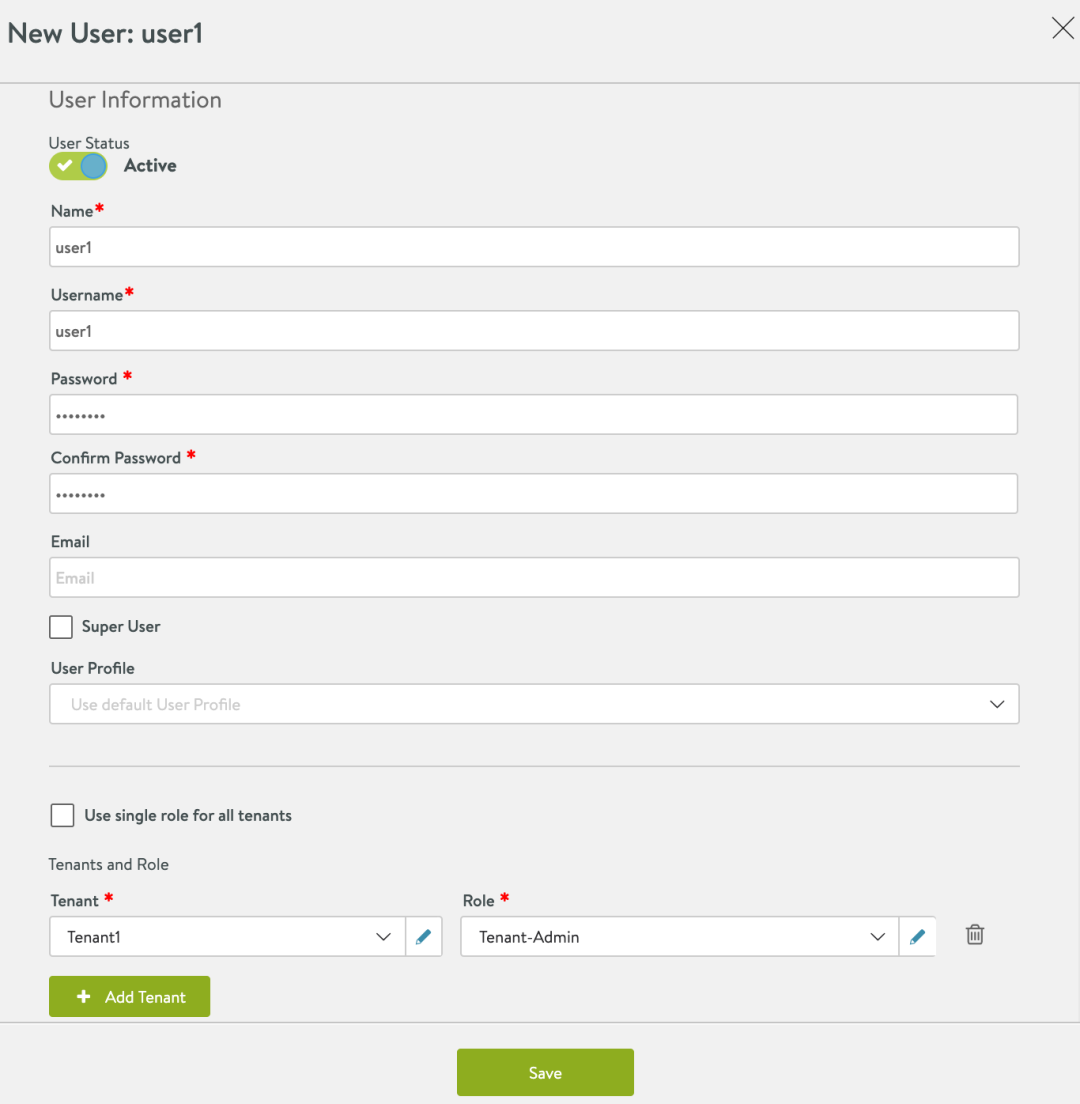
Task: Click the Save button
Action: (545, 1072)
